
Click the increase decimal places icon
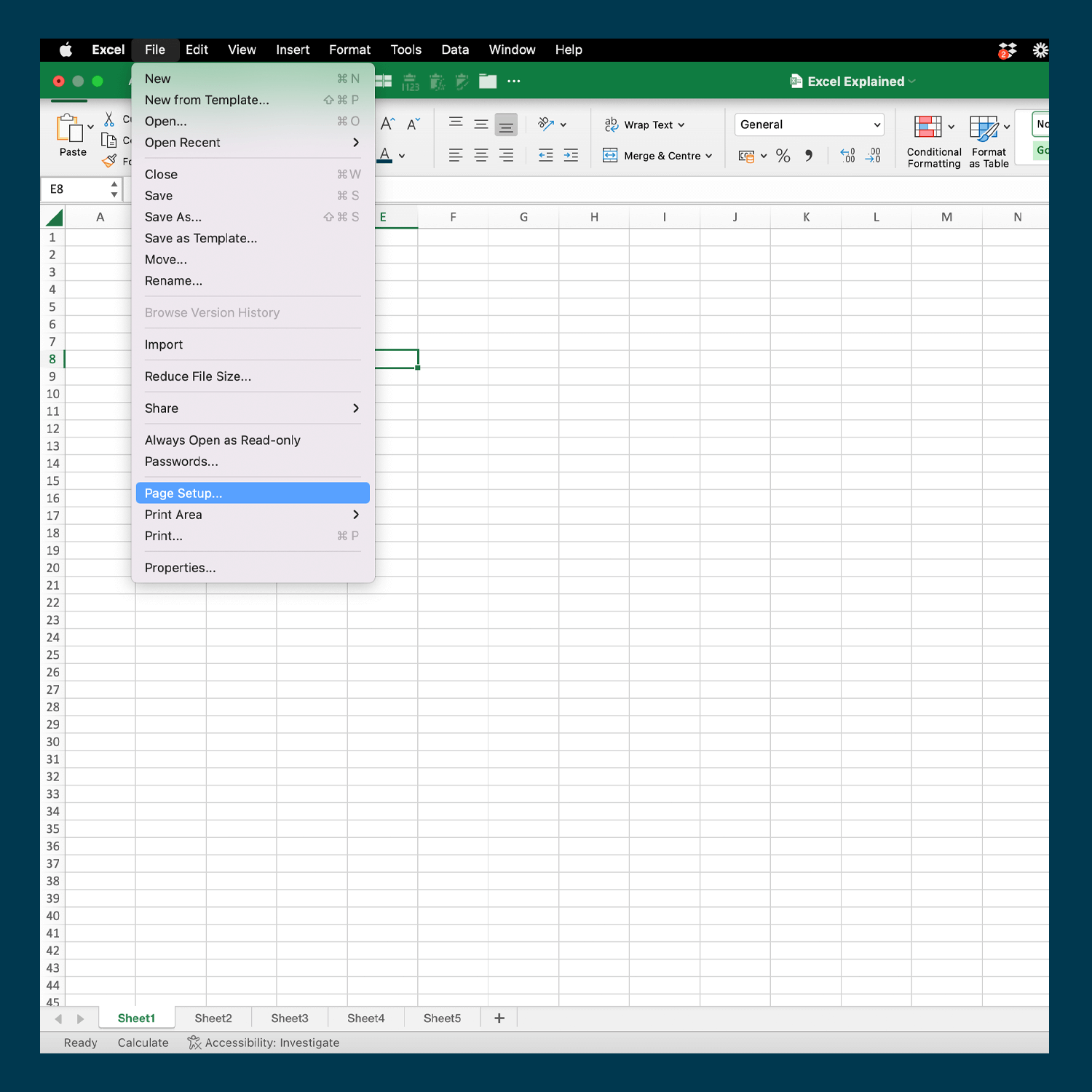(x=847, y=155)
